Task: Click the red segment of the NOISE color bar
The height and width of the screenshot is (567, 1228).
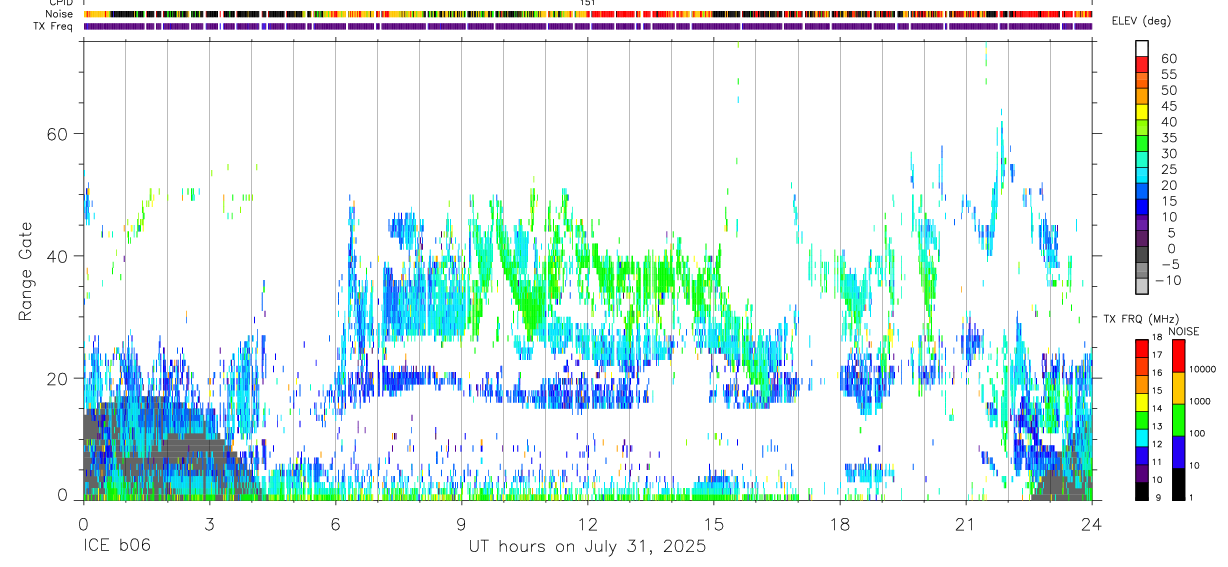Action: [1177, 355]
